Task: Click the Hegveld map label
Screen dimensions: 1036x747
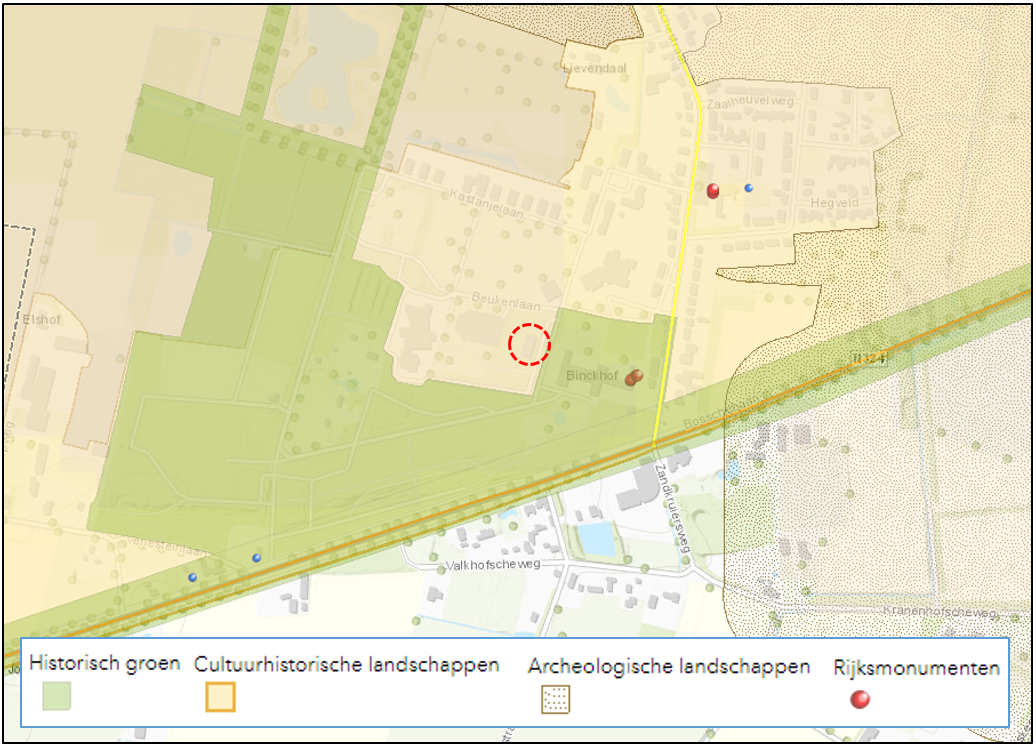Action: 834,203
